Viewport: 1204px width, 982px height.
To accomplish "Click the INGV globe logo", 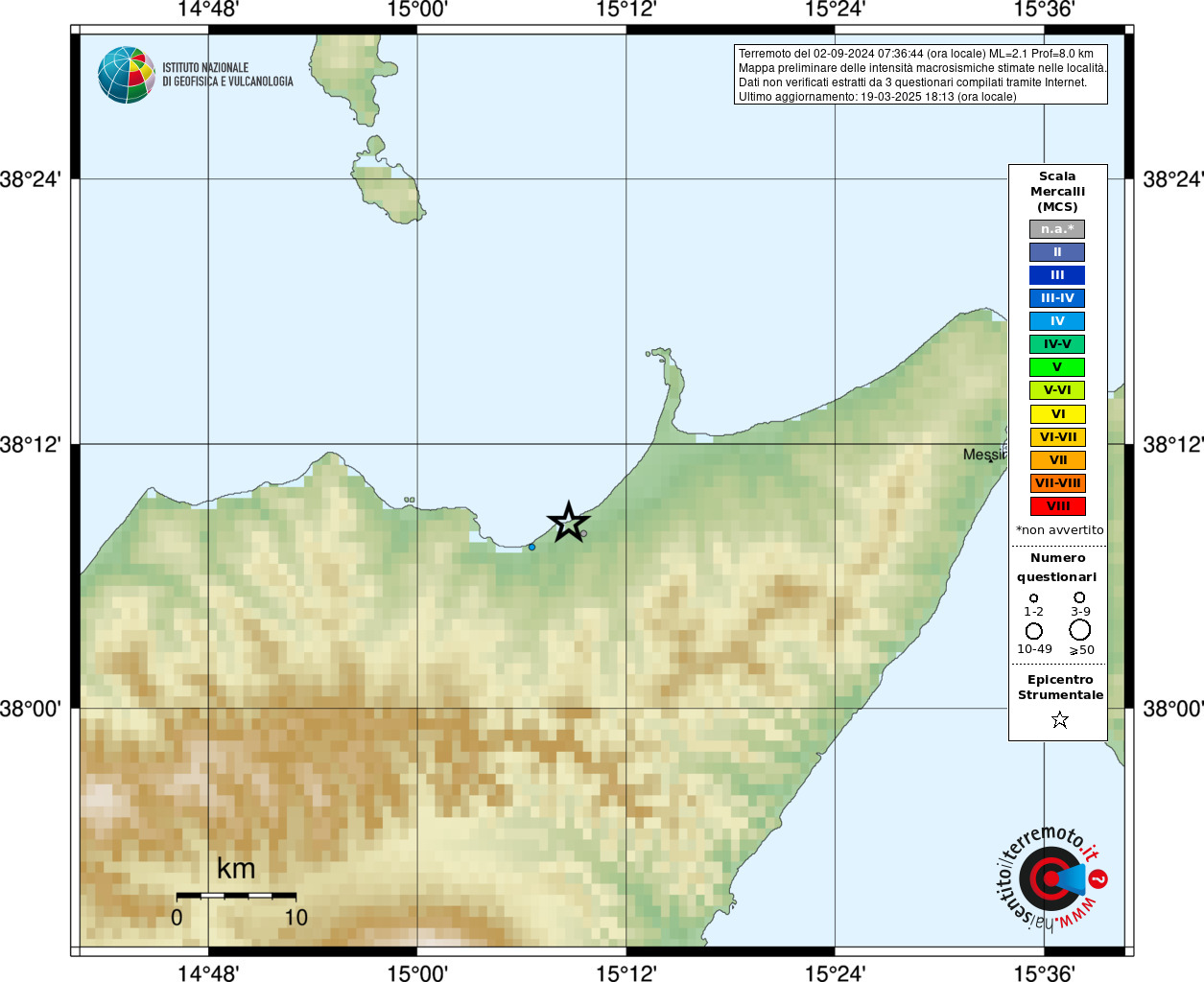I will [x=127, y=75].
